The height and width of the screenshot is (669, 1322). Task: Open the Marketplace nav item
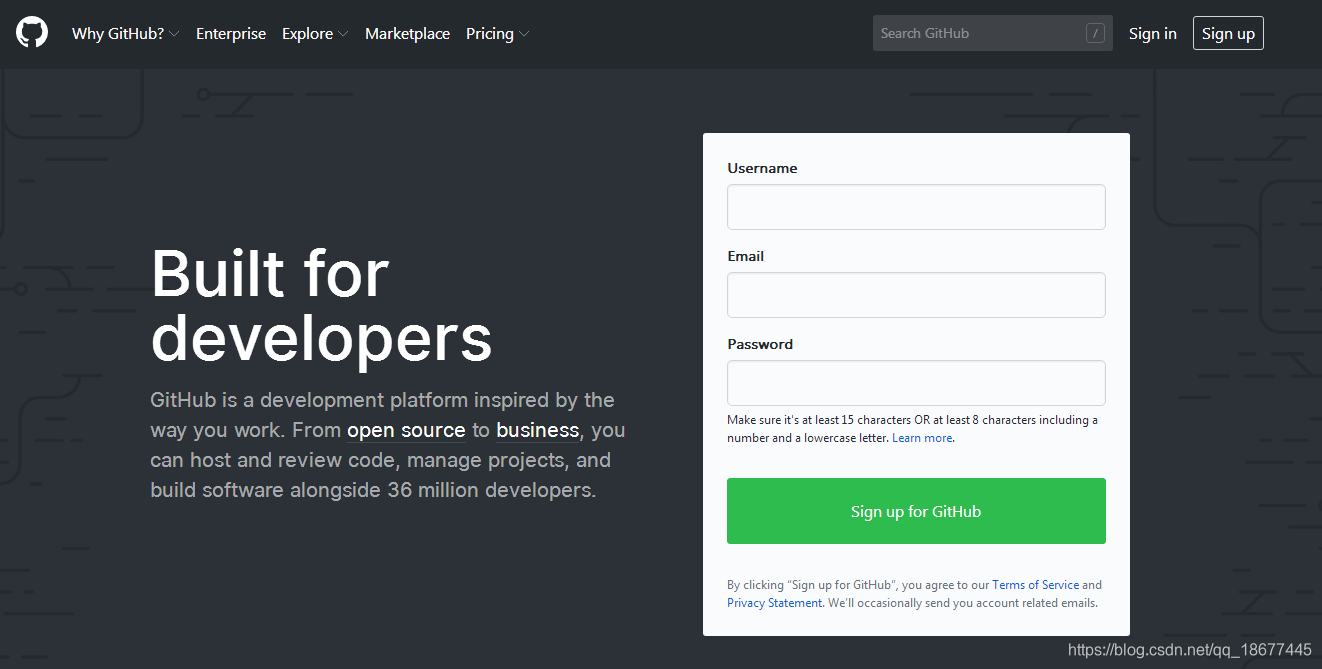(x=407, y=33)
